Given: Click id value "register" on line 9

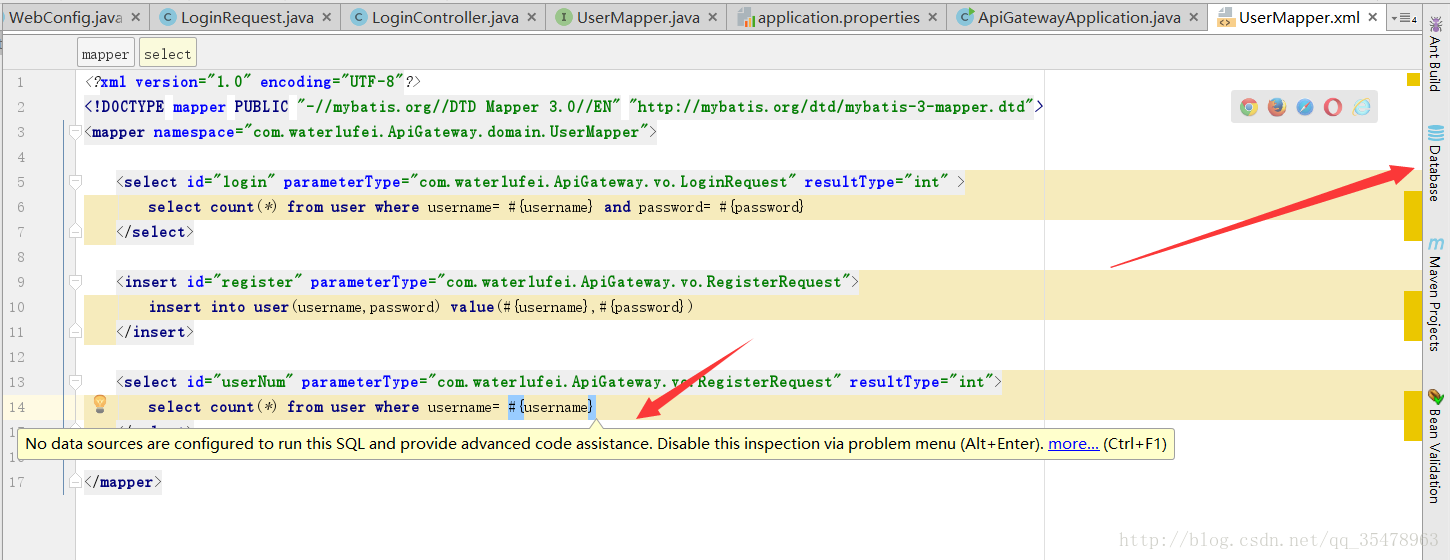Looking at the screenshot, I should [x=254, y=282].
